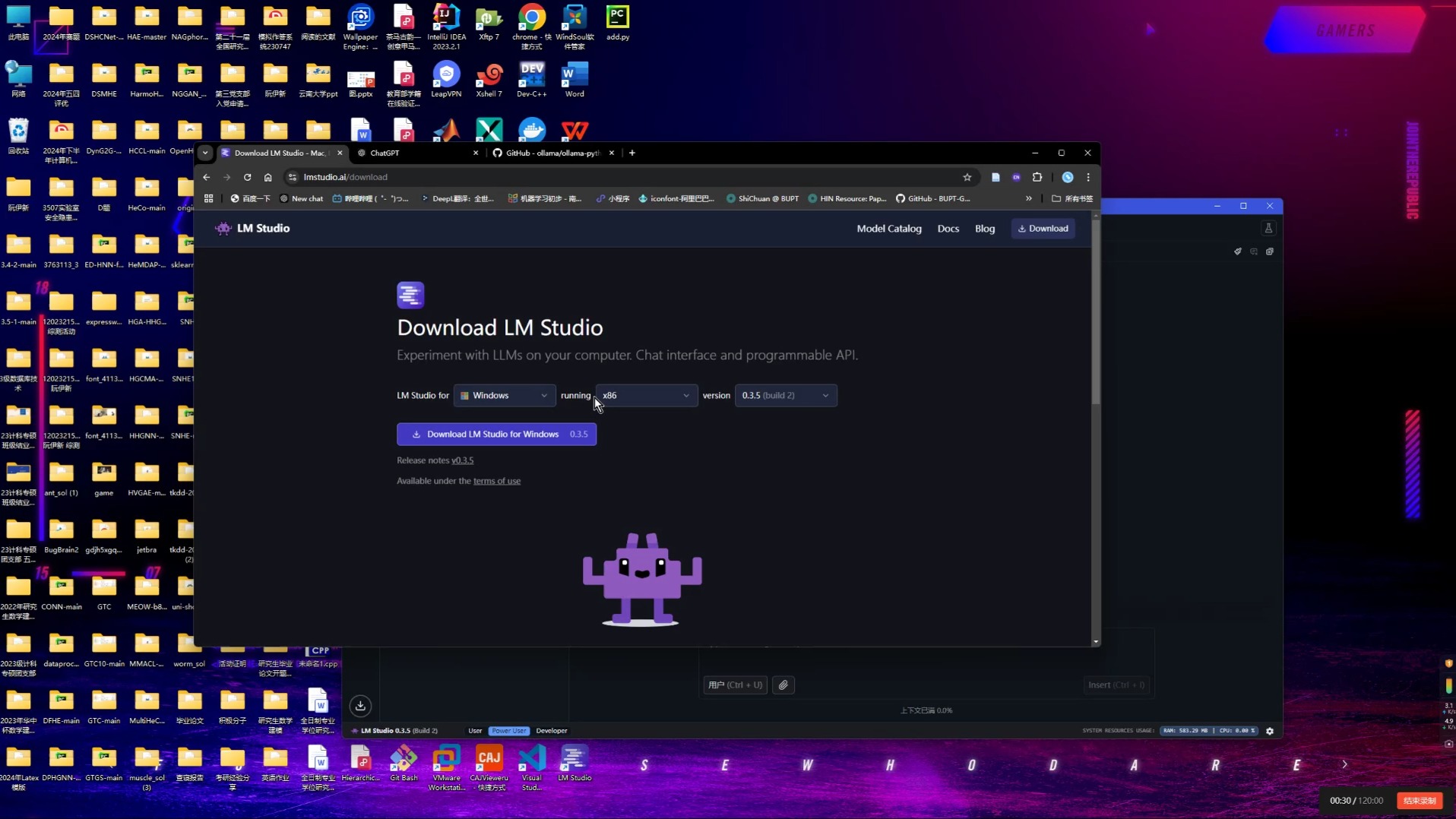This screenshot has height=819, width=1456.
Task: Click the download arrow icon in LM Studio sidebar
Action: point(359,706)
